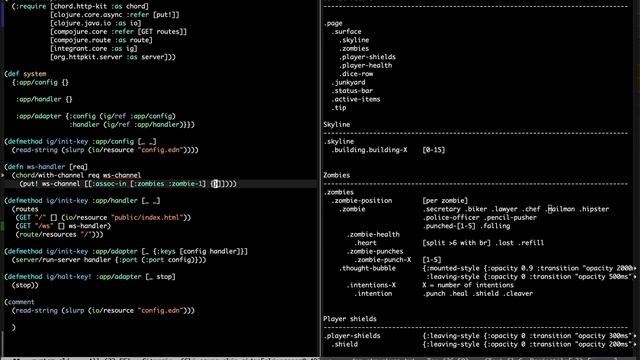The image size is (640, 360).
Task: Click "chord/with-channel req ws-channel" line
Action: [x=76, y=175]
